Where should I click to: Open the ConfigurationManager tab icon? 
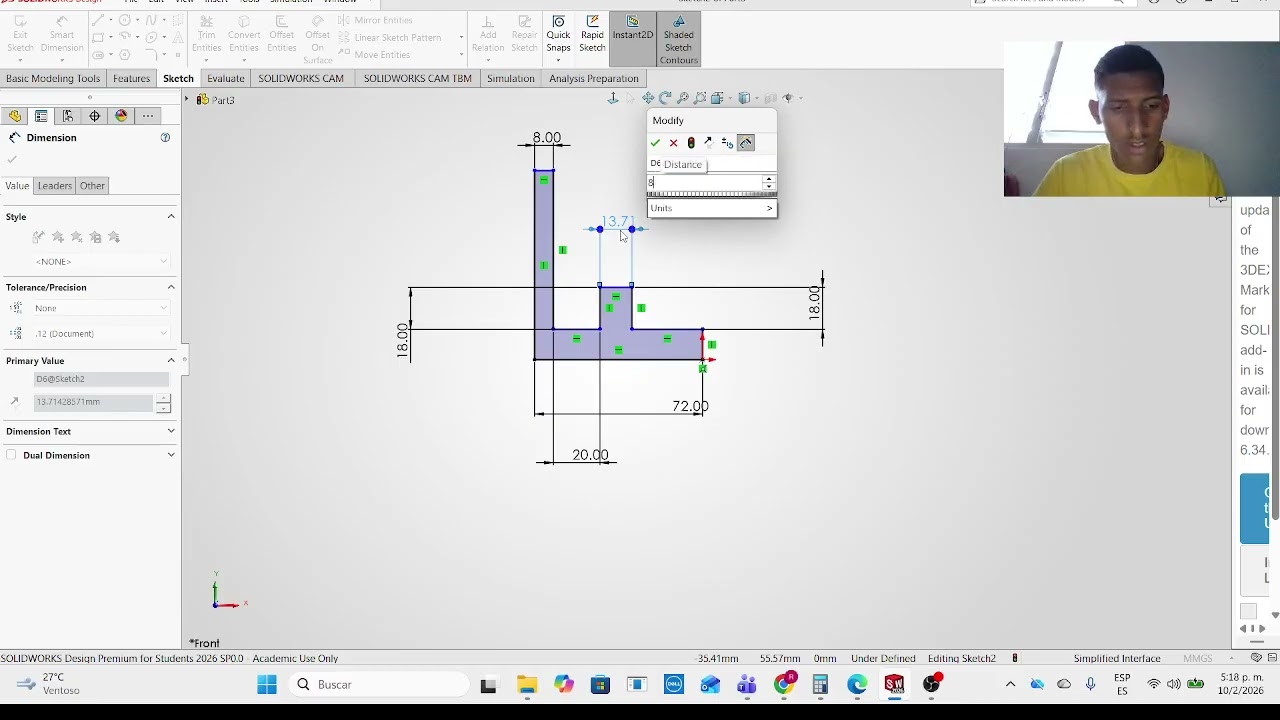[68, 116]
